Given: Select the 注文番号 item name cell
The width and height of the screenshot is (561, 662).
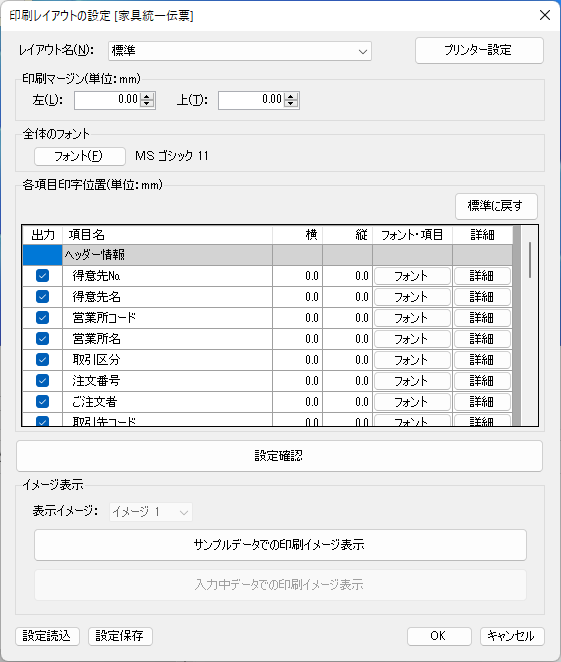Looking at the screenshot, I should (x=168, y=381).
